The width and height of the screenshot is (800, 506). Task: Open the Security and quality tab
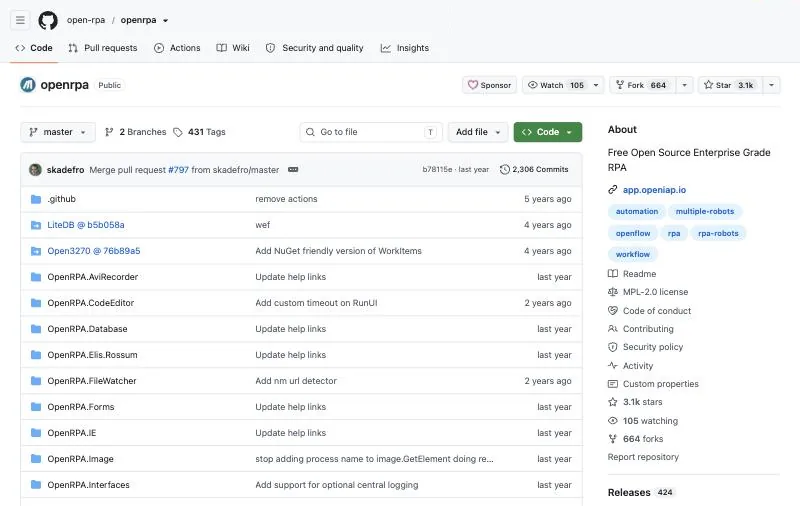click(x=315, y=48)
